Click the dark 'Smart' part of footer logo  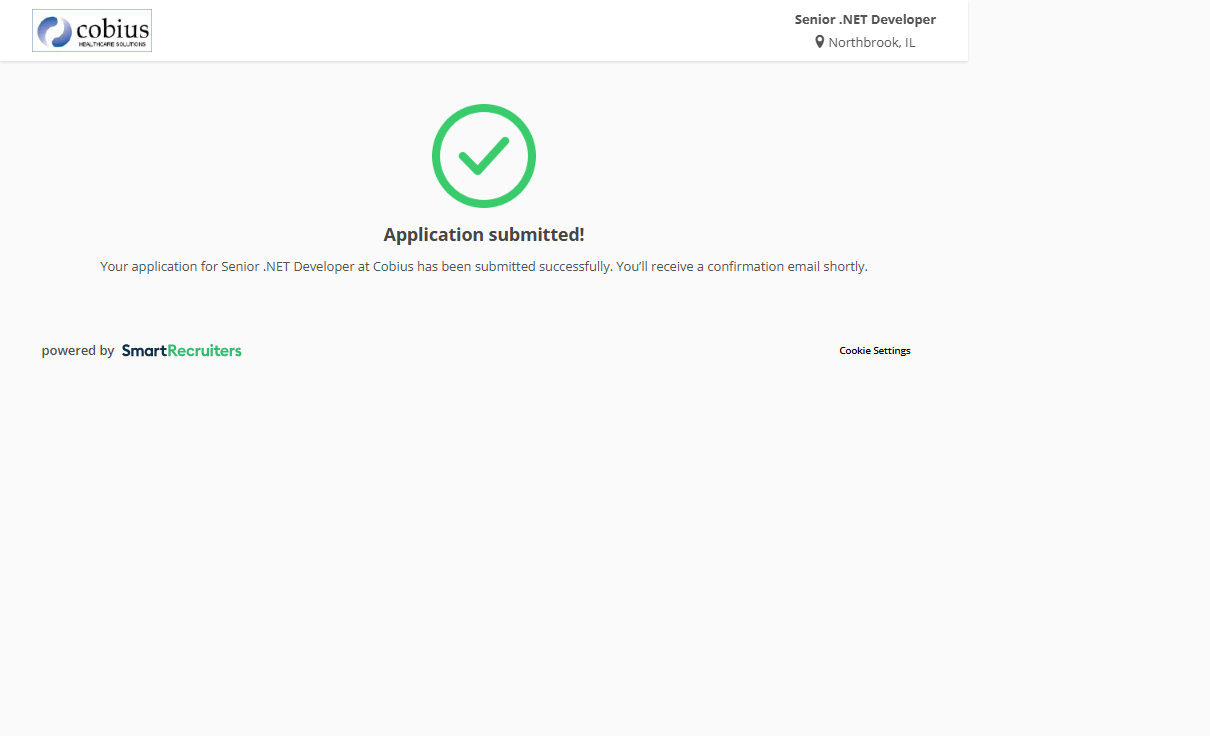click(x=144, y=351)
